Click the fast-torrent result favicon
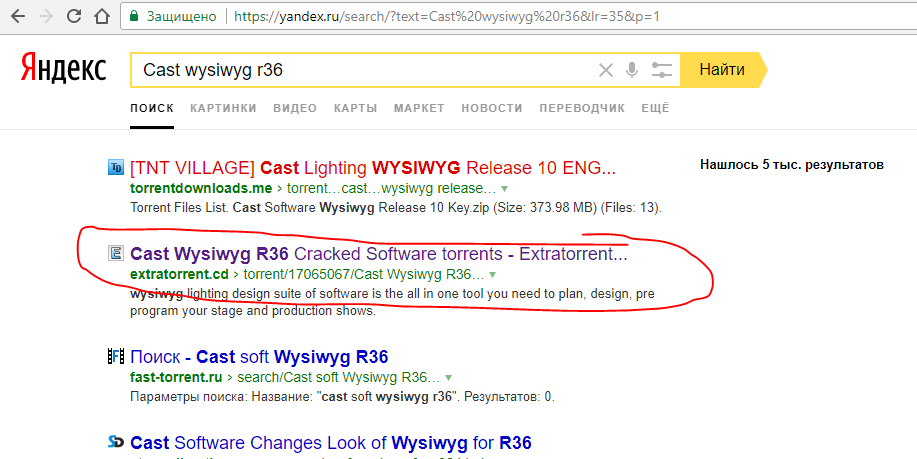 pyautogui.click(x=116, y=356)
